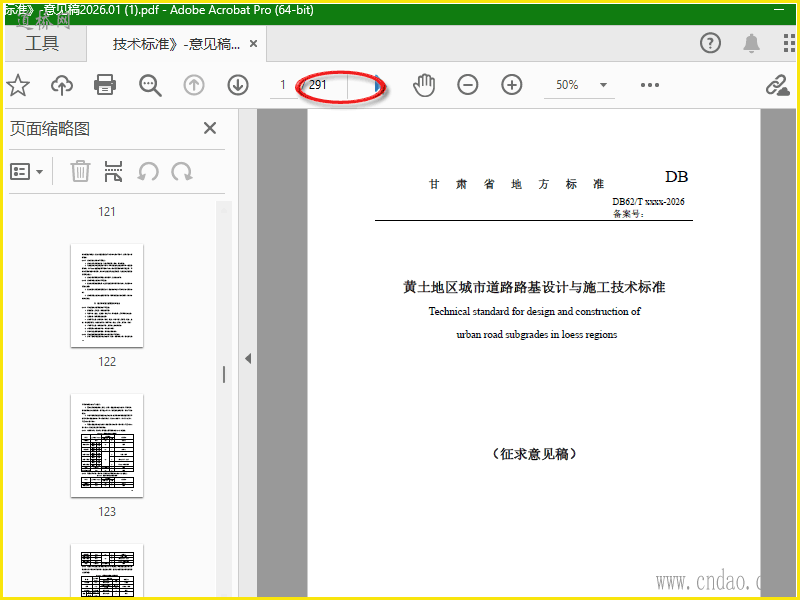Select the Hand pan tool
This screenshot has height=600, width=800.
point(424,85)
